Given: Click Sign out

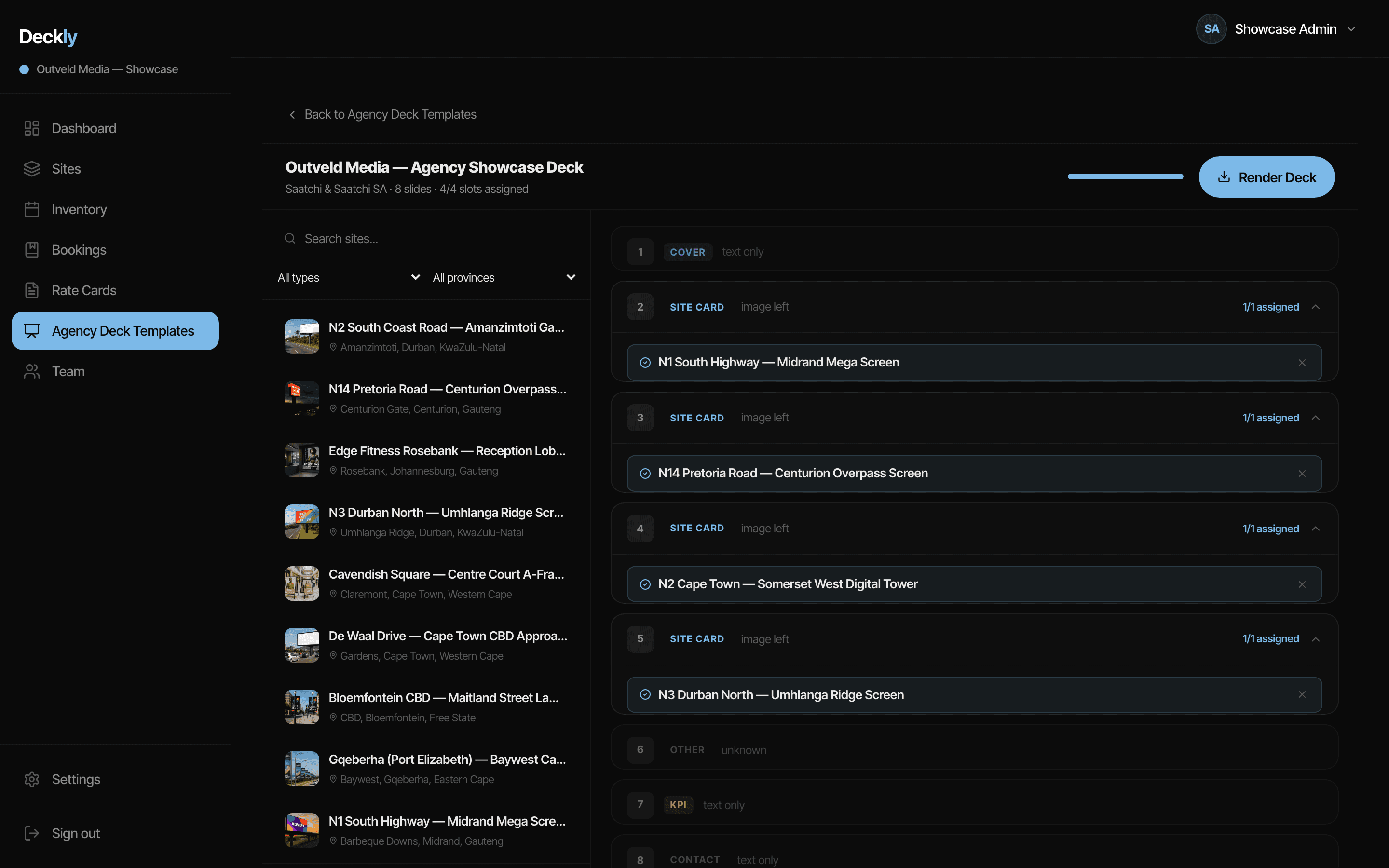Looking at the screenshot, I should tap(115, 833).
